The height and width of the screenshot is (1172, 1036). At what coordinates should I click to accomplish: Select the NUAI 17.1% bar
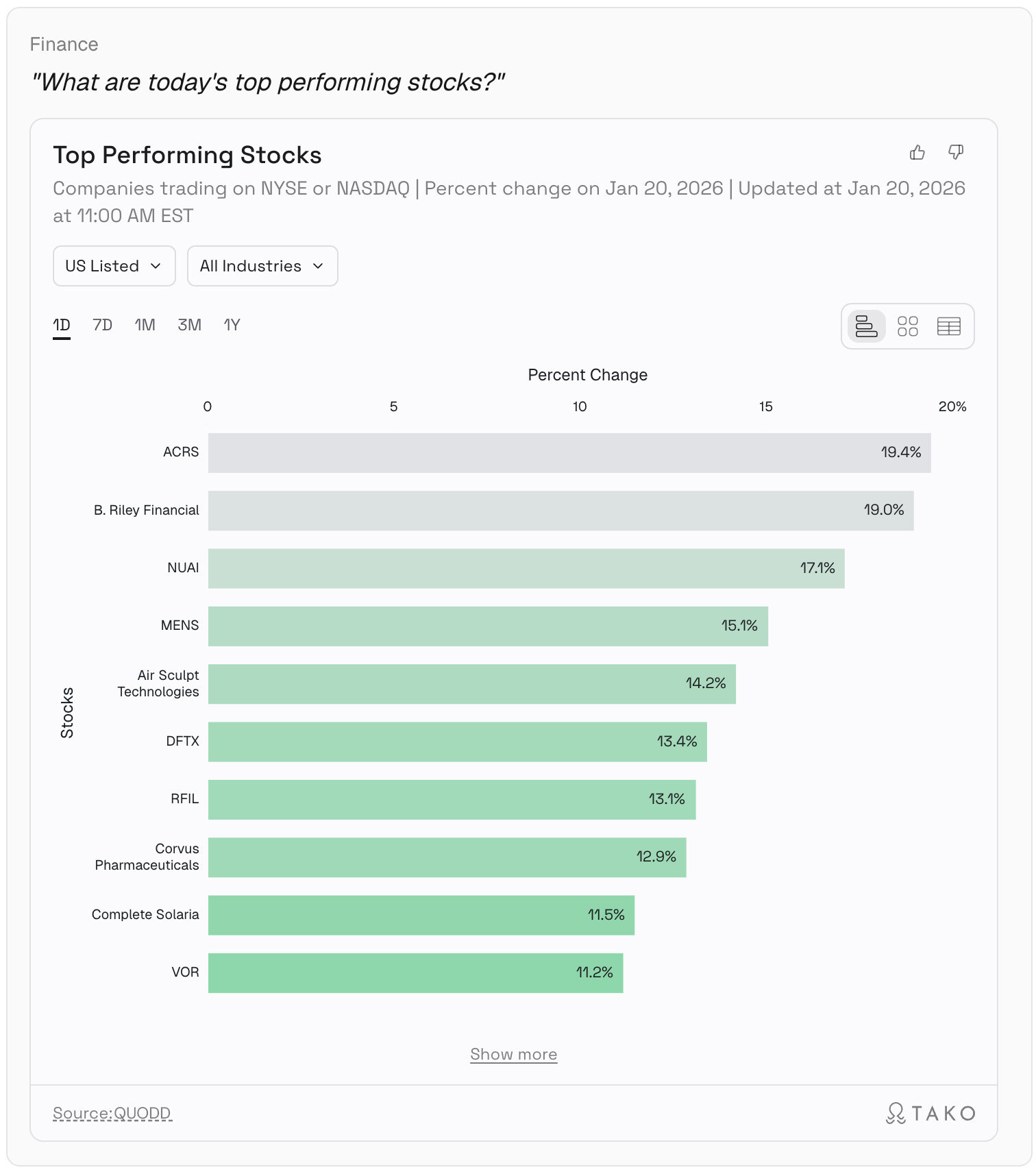[526, 568]
